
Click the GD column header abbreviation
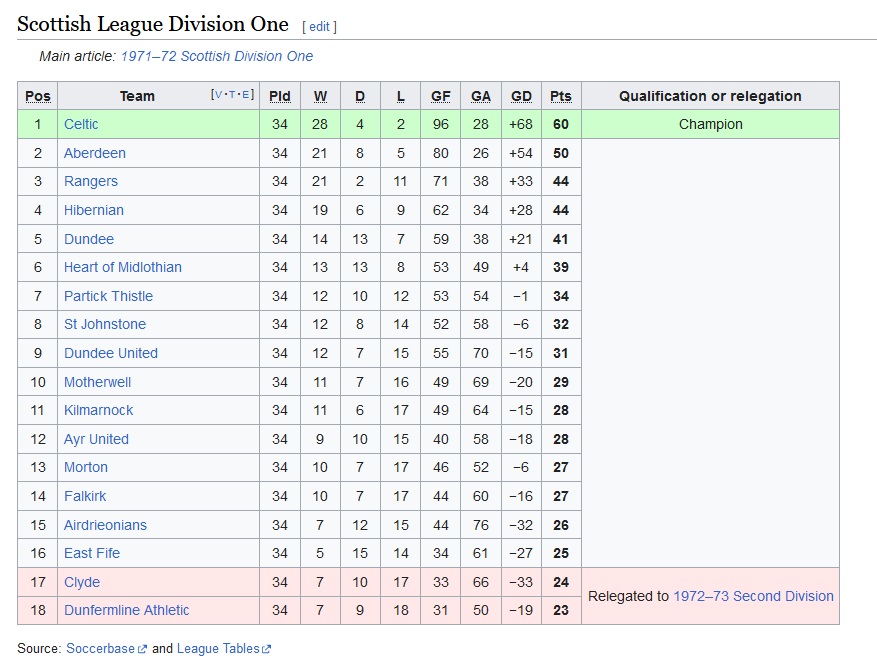[521, 96]
